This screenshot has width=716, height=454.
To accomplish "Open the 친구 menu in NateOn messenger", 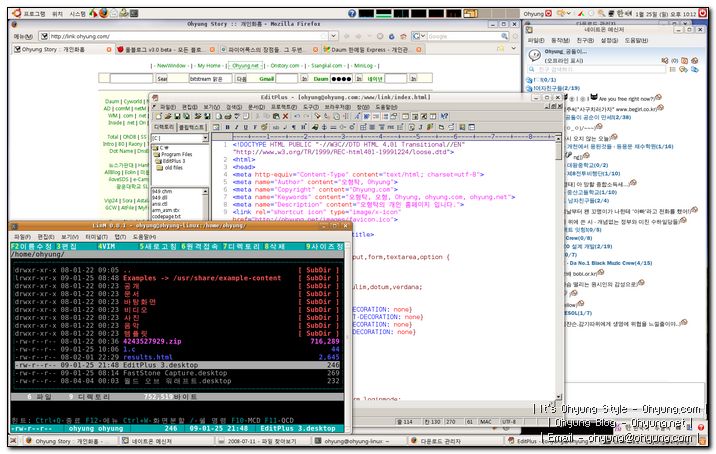I will [584, 41].
